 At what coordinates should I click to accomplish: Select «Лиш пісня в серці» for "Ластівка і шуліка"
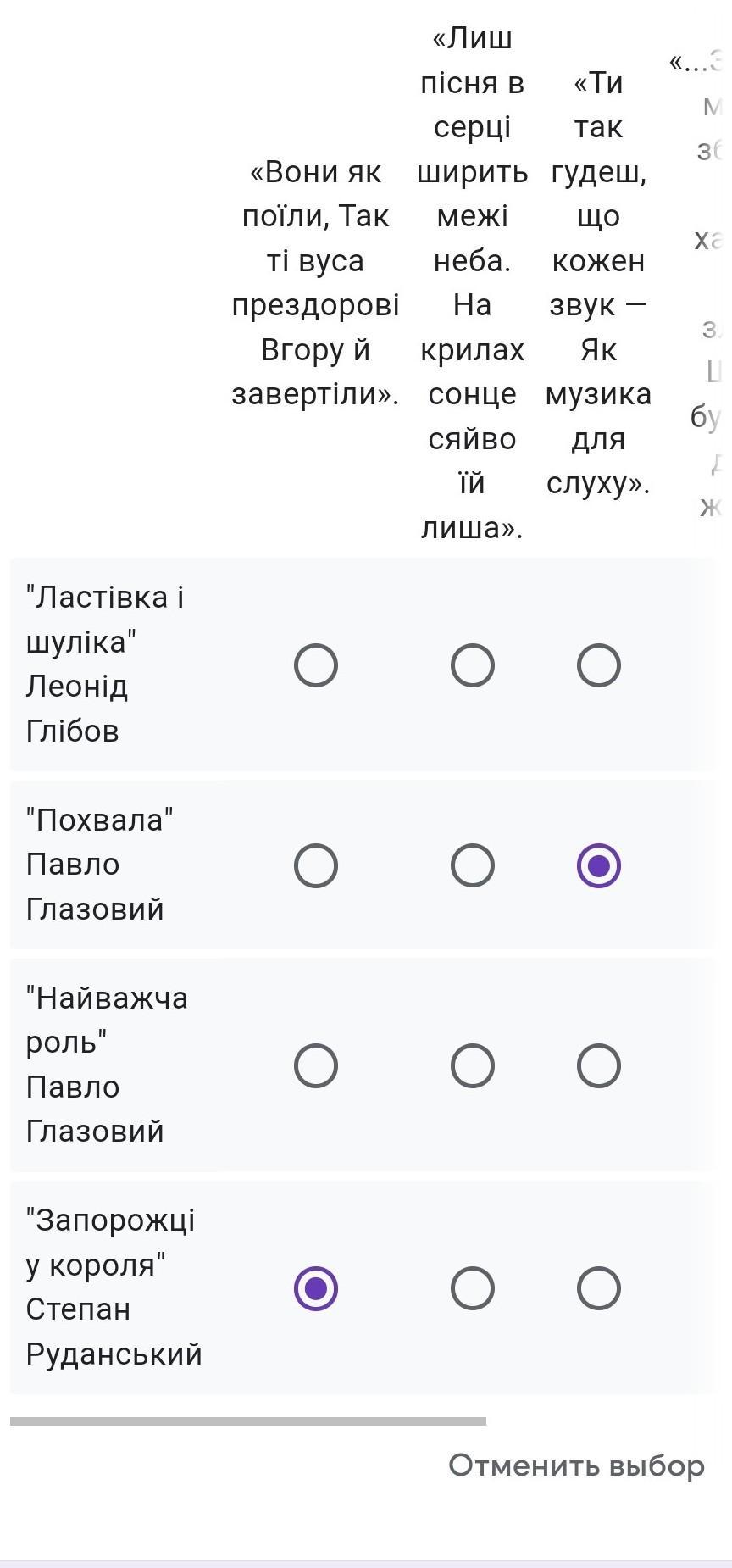pyautogui.click(x=473, y=665)
